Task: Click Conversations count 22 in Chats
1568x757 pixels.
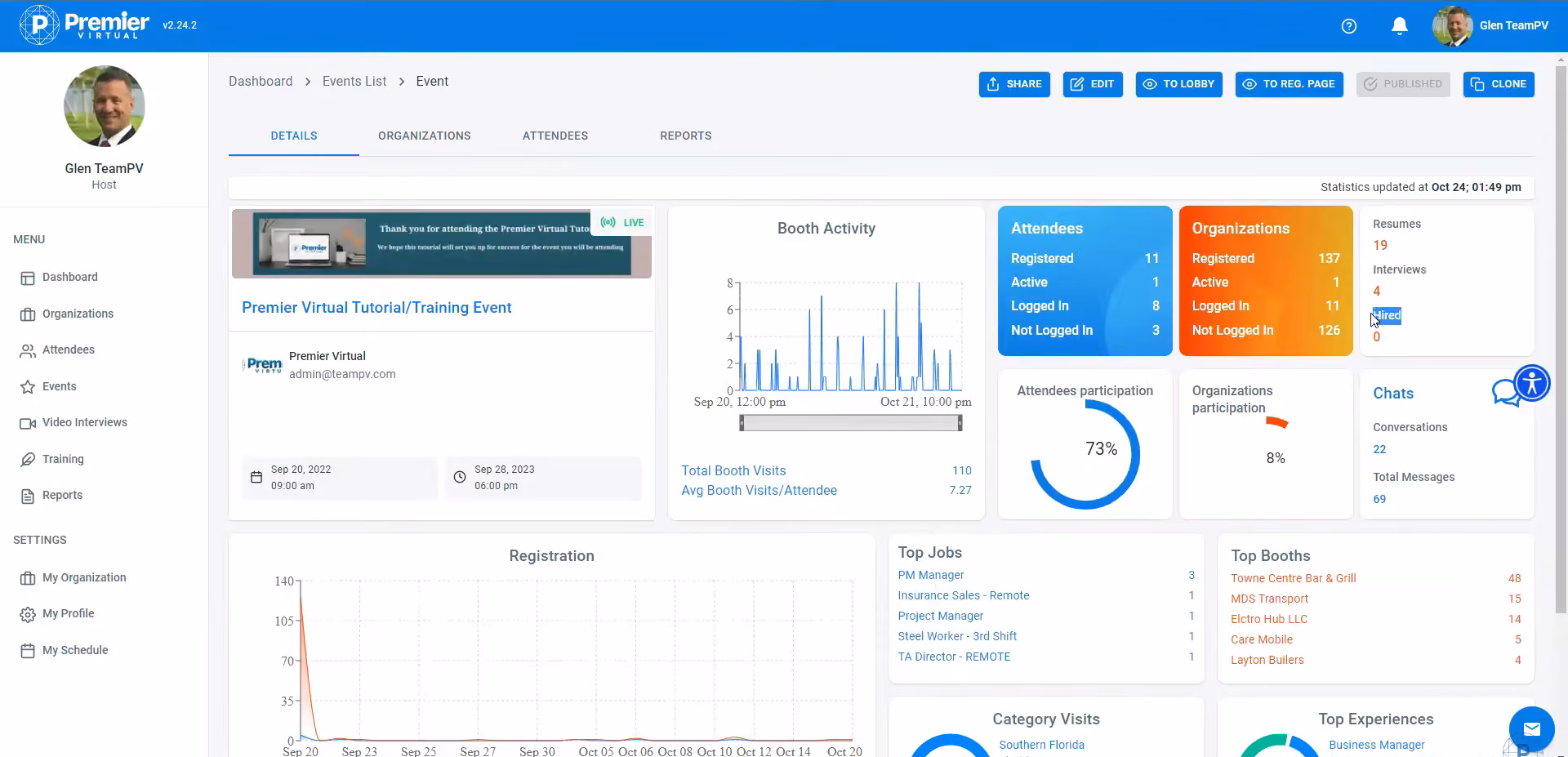Action: [x=1379, y=450]
